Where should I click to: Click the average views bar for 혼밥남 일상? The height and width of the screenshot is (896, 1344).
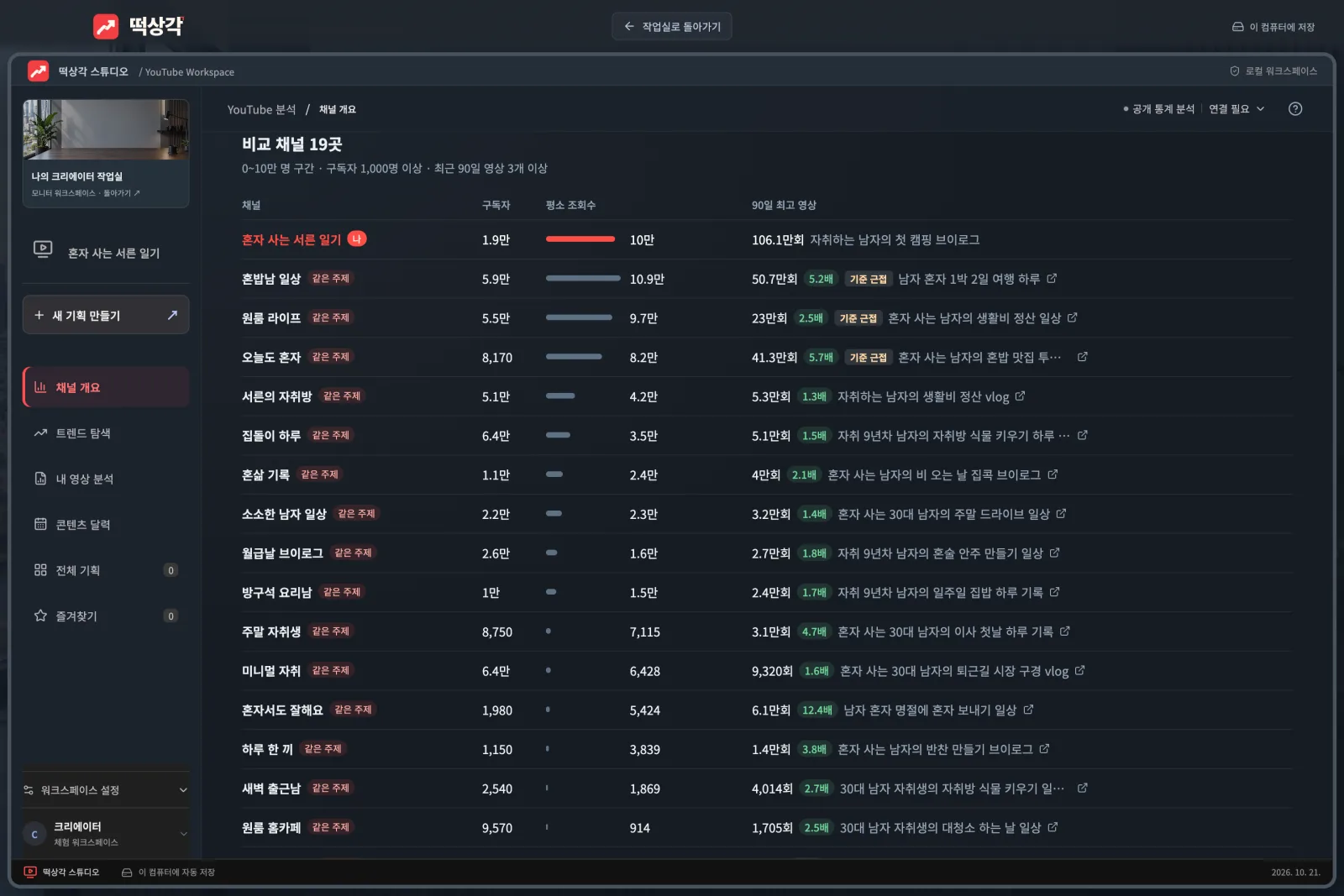click(583, 278)
